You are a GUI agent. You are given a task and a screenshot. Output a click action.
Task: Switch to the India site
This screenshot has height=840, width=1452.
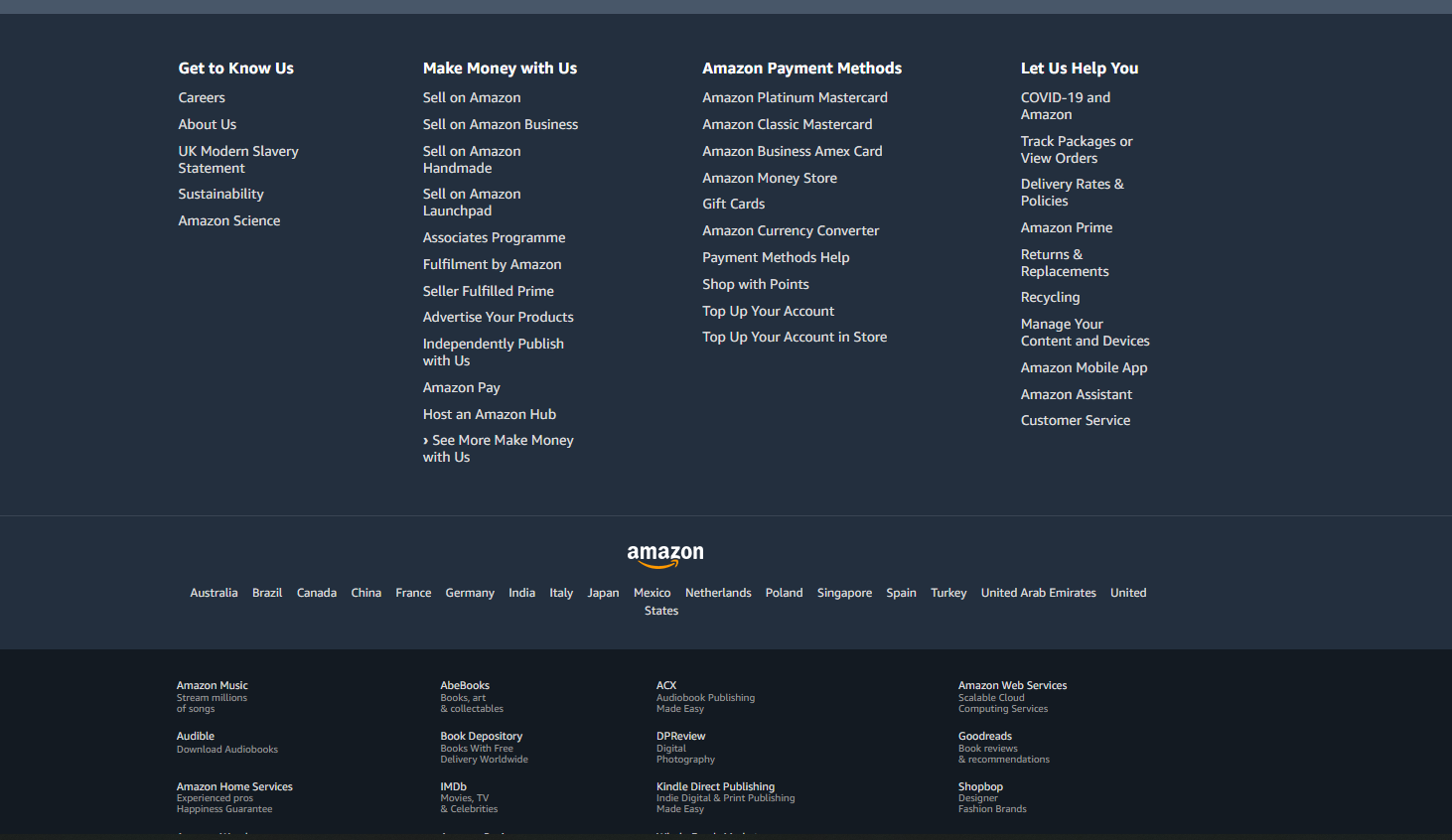[522, 593]
